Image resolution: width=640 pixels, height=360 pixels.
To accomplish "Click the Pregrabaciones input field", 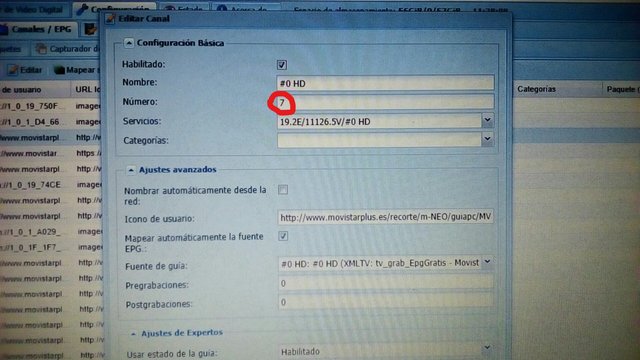I will [x=386, y=283].
